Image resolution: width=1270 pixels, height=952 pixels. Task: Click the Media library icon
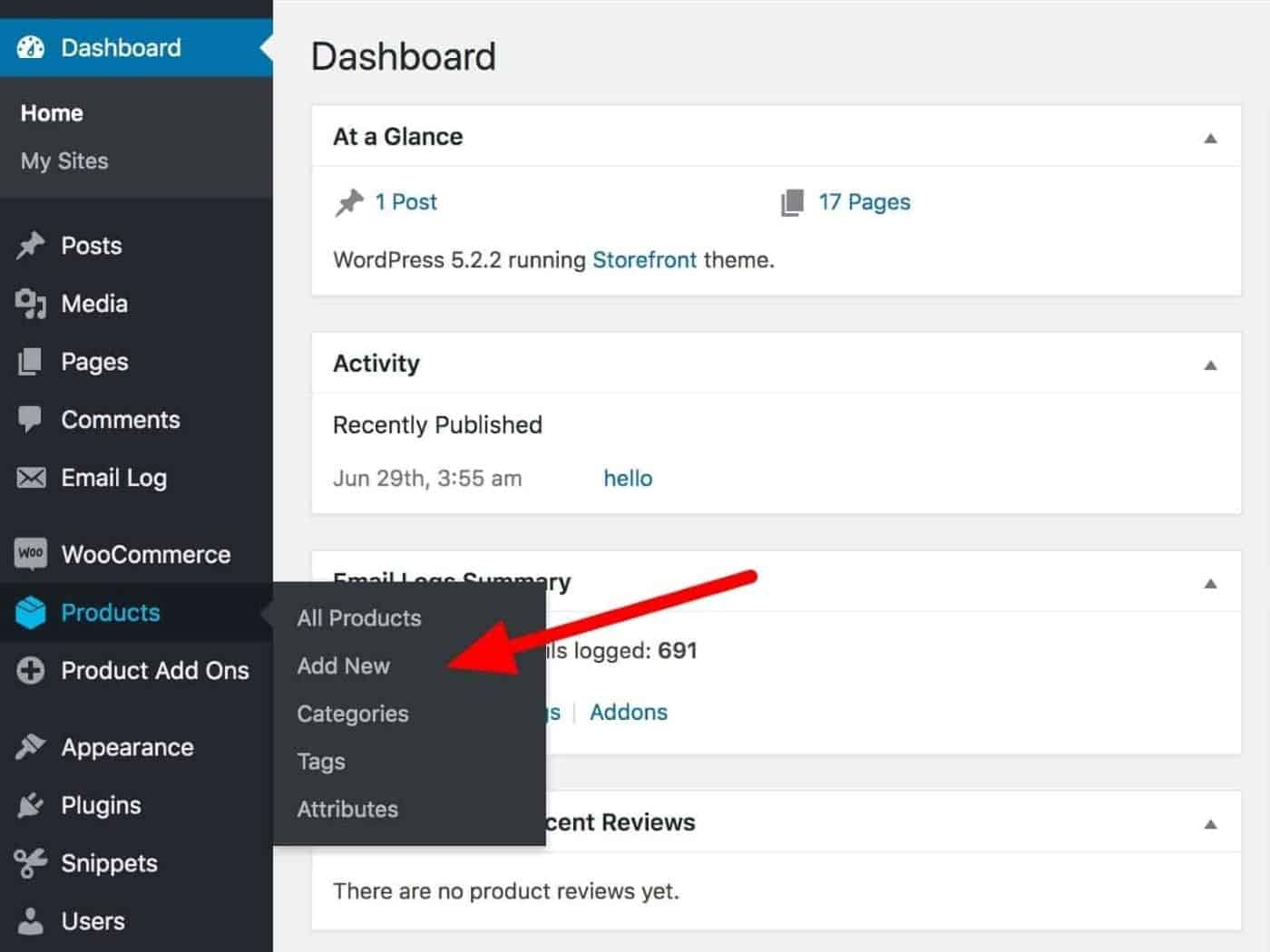[x=30, y=304]
